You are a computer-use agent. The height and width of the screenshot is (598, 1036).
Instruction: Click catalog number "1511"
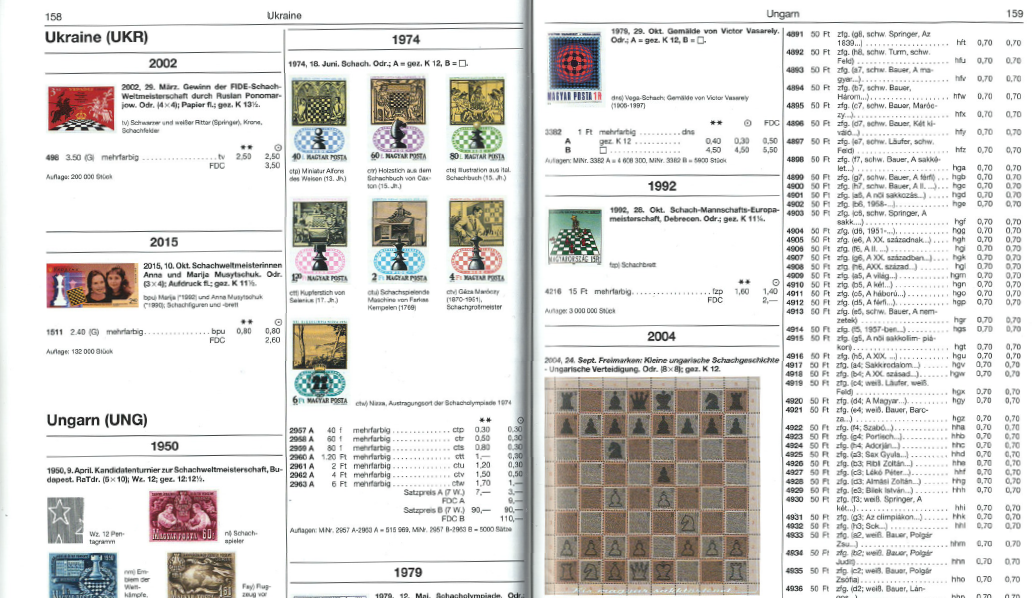click(x=54, y=332)
